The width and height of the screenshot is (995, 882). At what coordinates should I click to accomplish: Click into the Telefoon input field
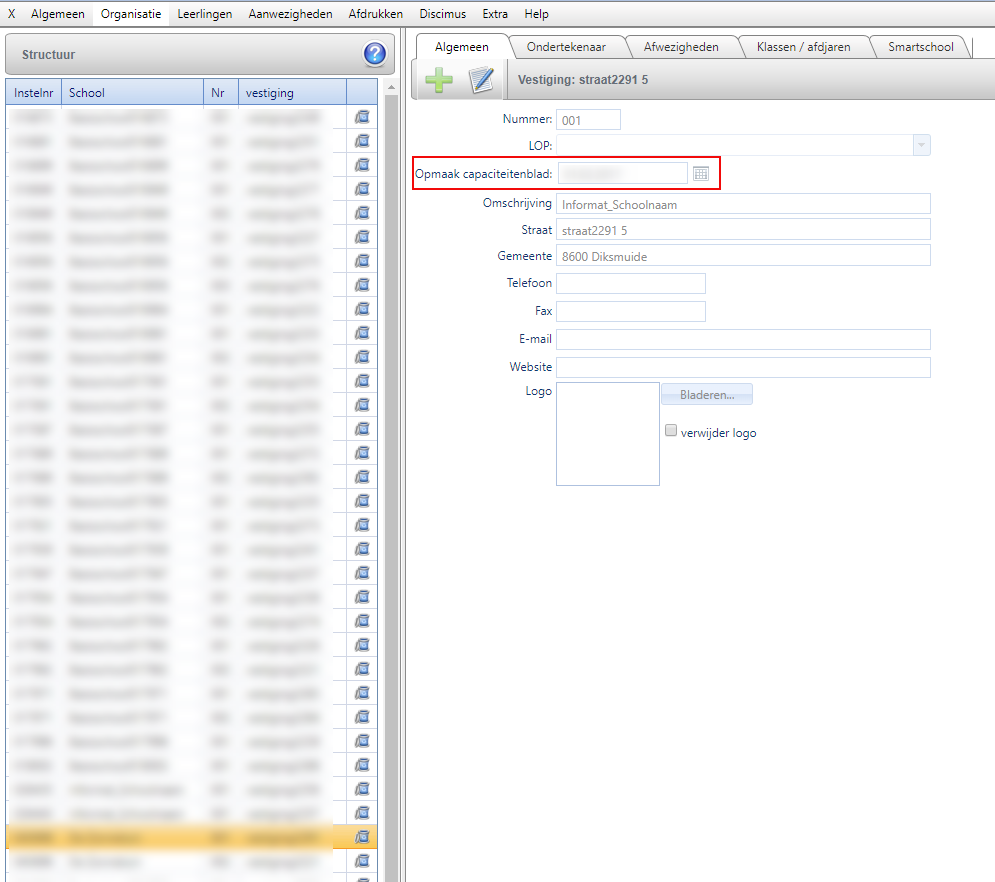[x=631, y=284]
